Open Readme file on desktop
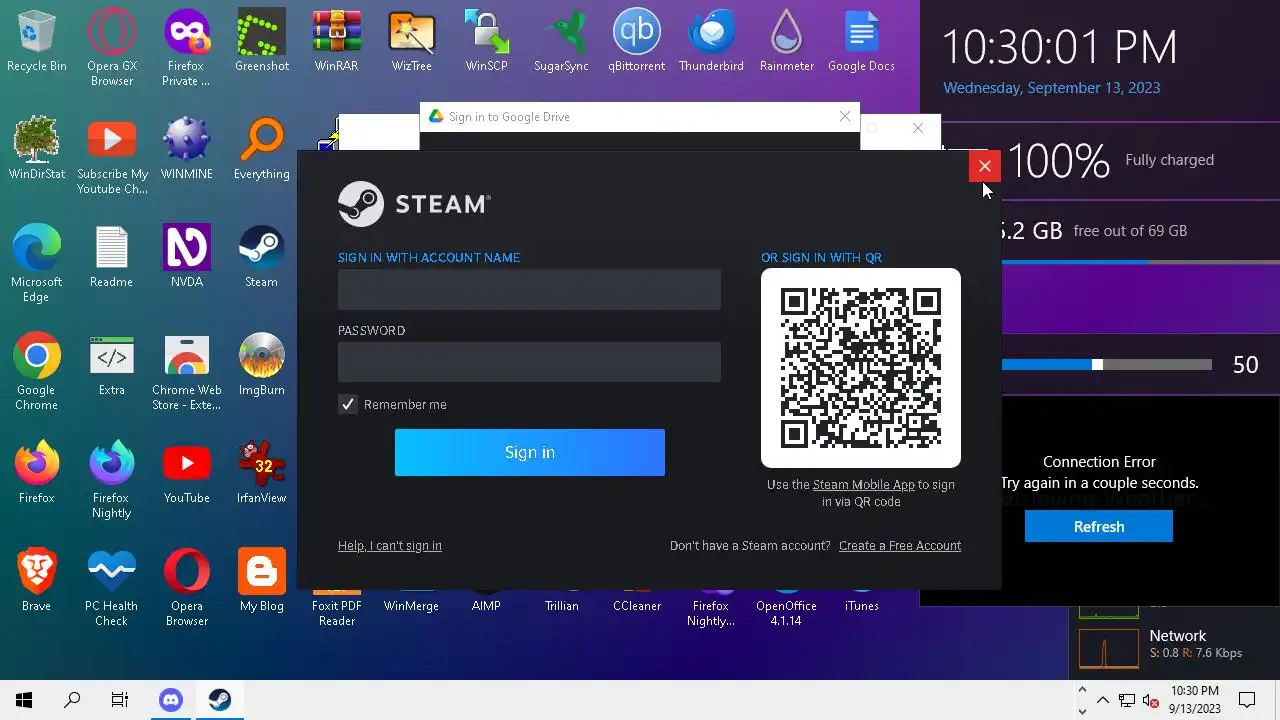 111,258
